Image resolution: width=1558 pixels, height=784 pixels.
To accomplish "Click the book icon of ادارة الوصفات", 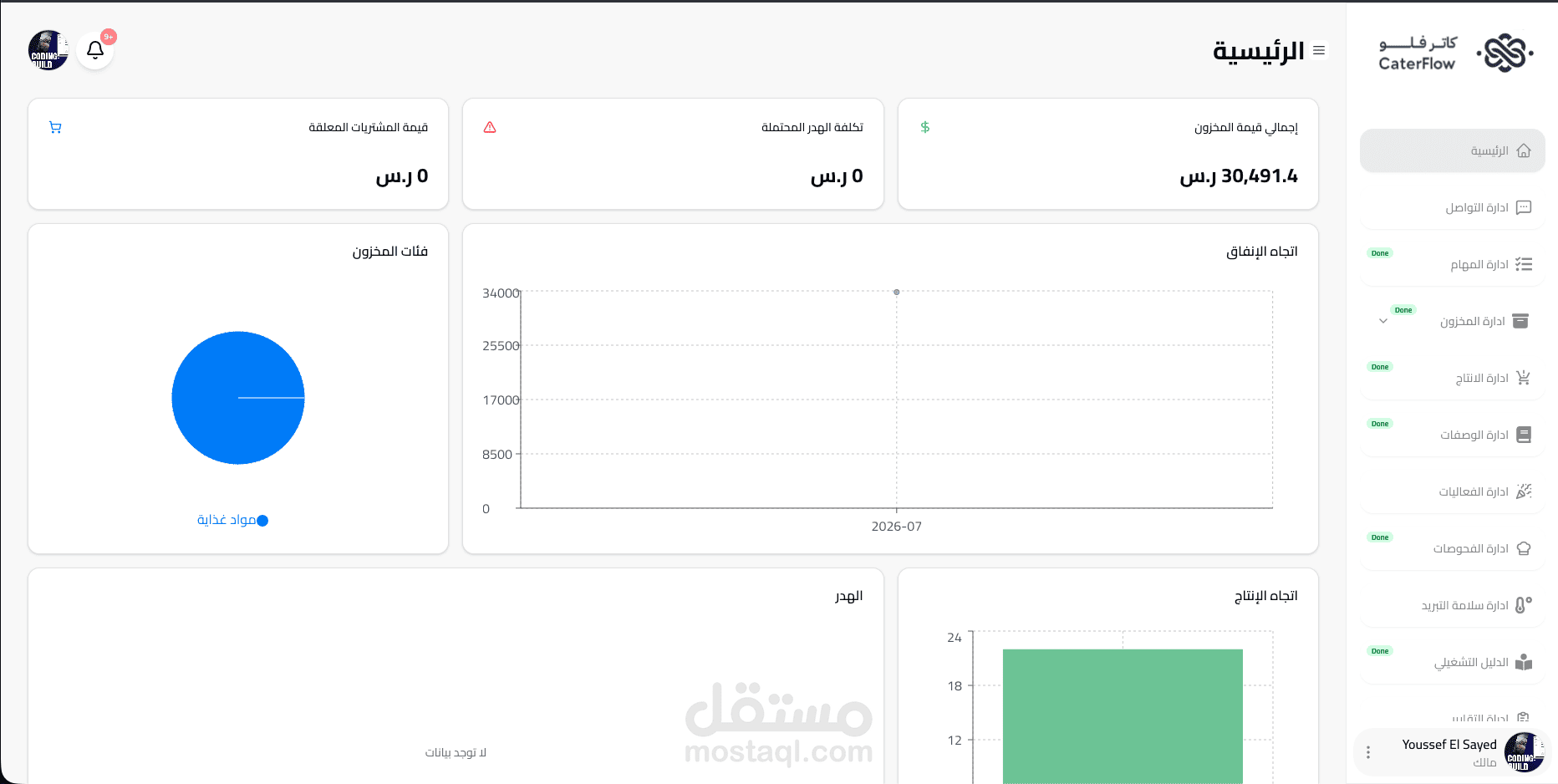I will click(1524, 435).
